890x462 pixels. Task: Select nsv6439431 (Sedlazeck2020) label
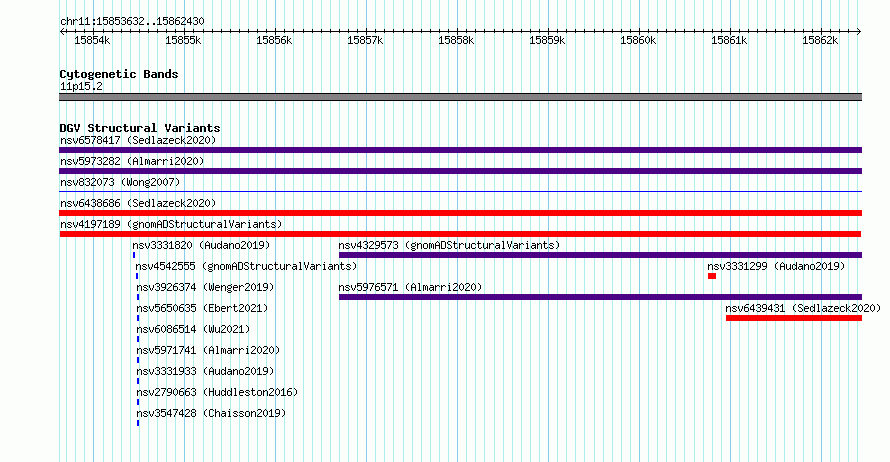click(803, 308)
